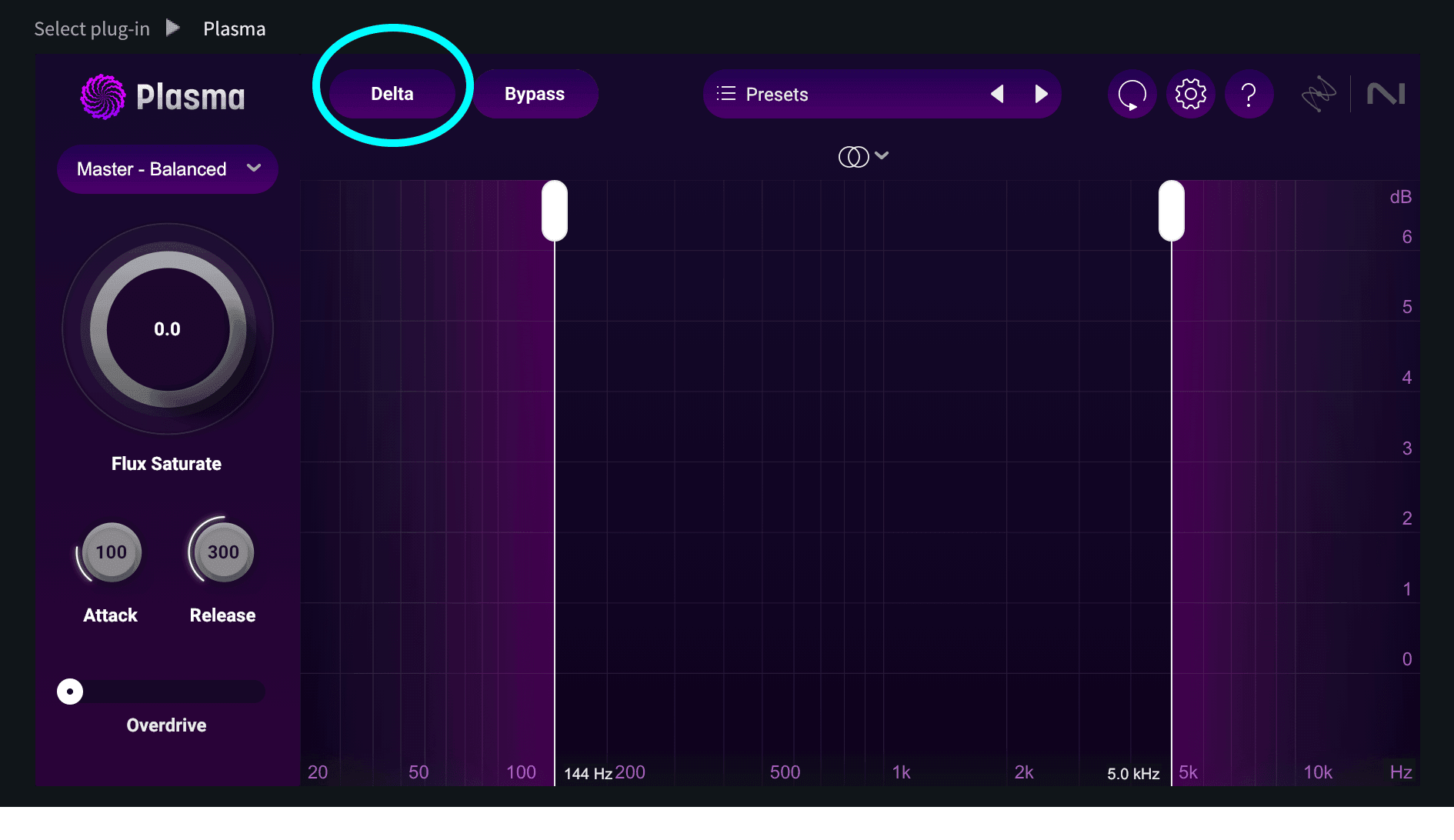Screen dimensions: 1454x840
Task: Click the Flux Saturate label
Action: coord(166,464)
